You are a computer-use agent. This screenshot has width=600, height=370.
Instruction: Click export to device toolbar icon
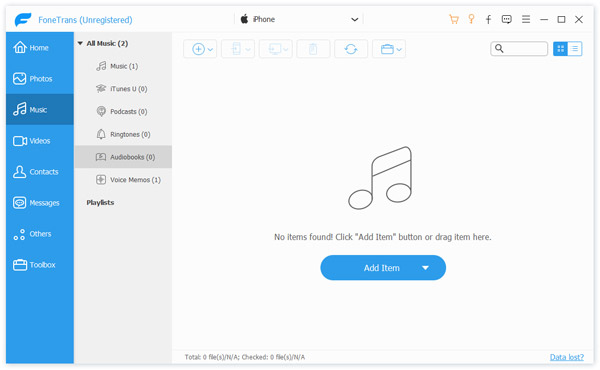pyautogui.click(x=236, y=49)
